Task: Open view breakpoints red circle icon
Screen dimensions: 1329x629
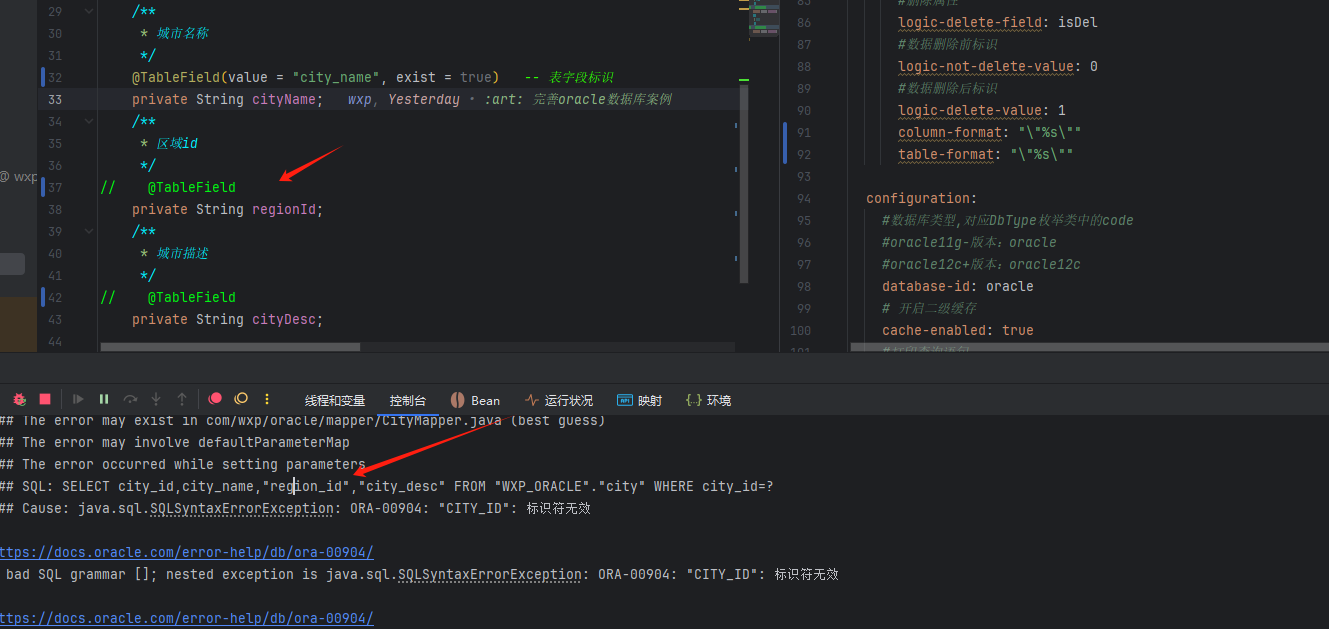Action: coord(214,399)
